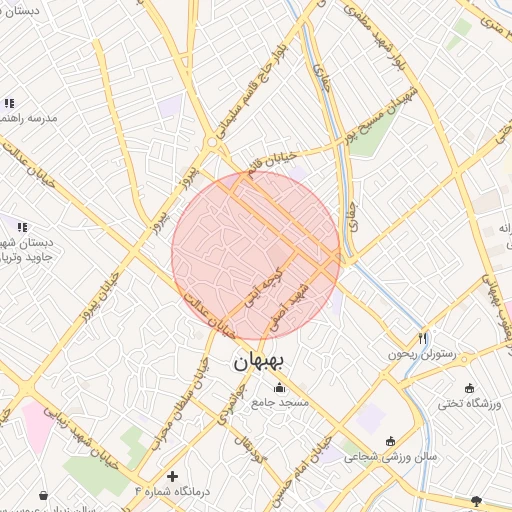
Task: Click the کوچه آیتی street label
Action: (x=264, y=287)
